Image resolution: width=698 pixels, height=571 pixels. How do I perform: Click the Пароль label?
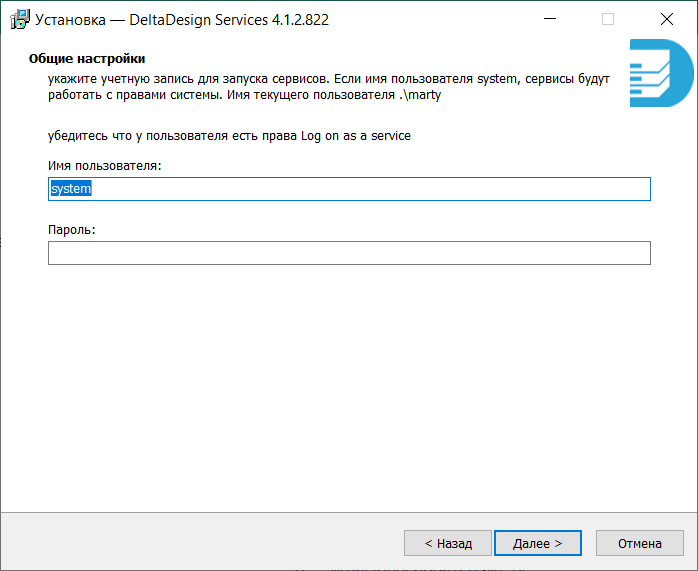pyautogui.click(x=72, y=230)
